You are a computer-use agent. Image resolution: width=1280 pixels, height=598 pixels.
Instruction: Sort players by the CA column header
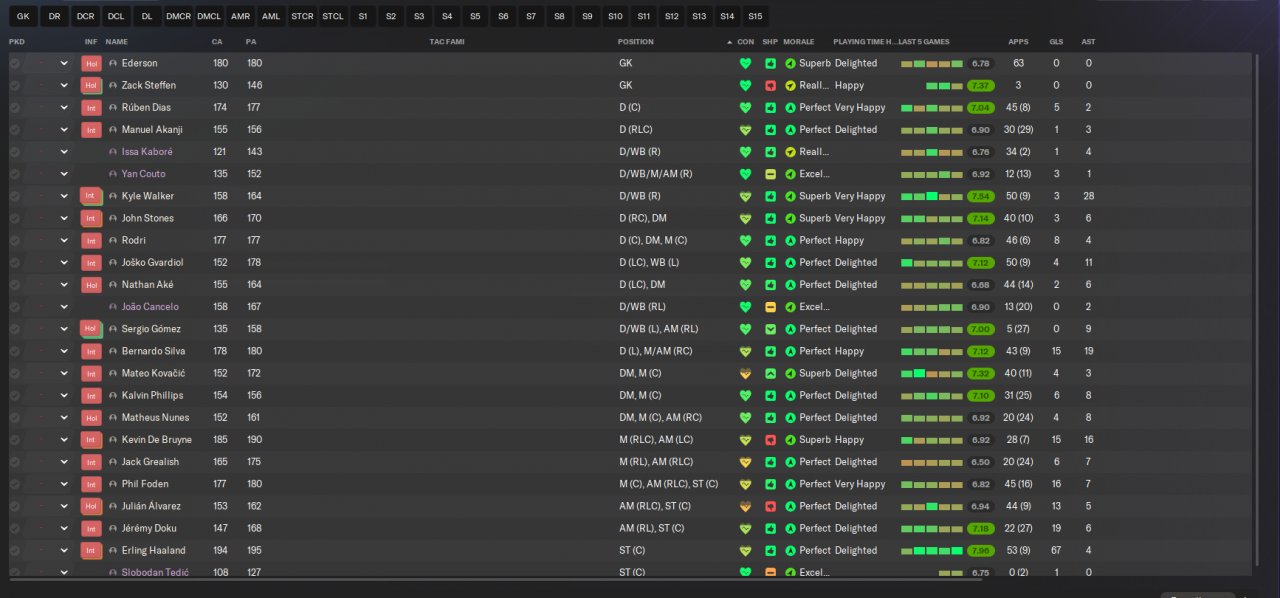pos(217,42)
